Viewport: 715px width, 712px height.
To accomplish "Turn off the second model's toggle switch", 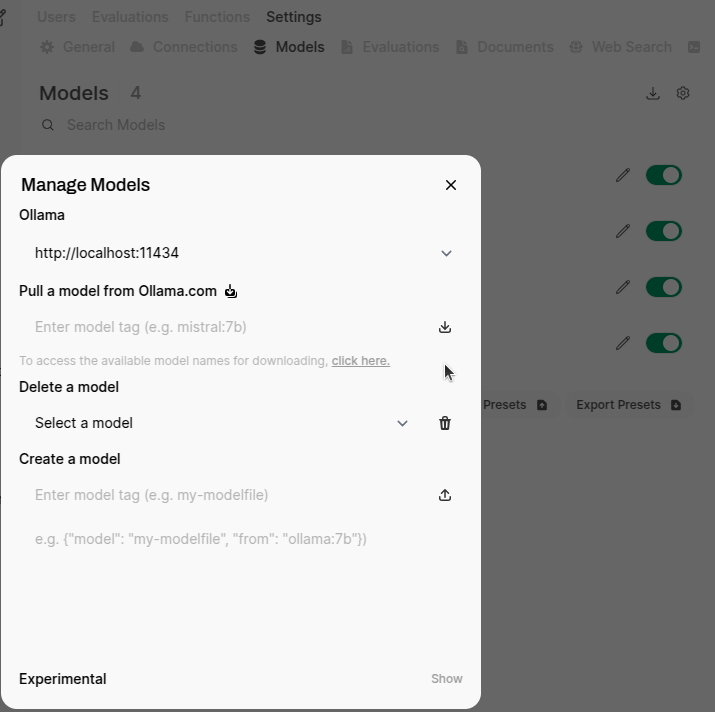I will [x=663, y=231].
